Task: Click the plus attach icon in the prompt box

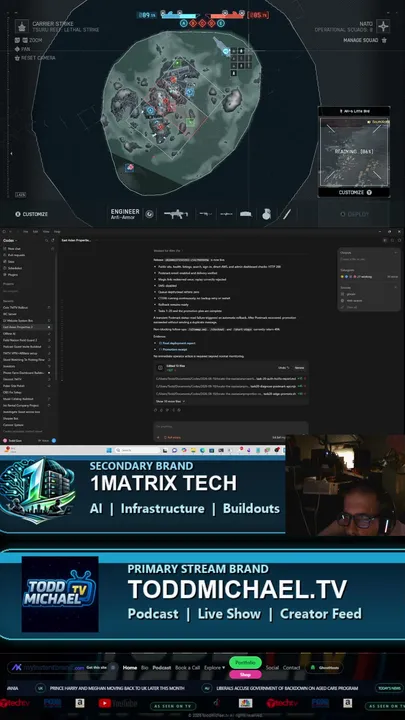Action: tap(158, 438)
